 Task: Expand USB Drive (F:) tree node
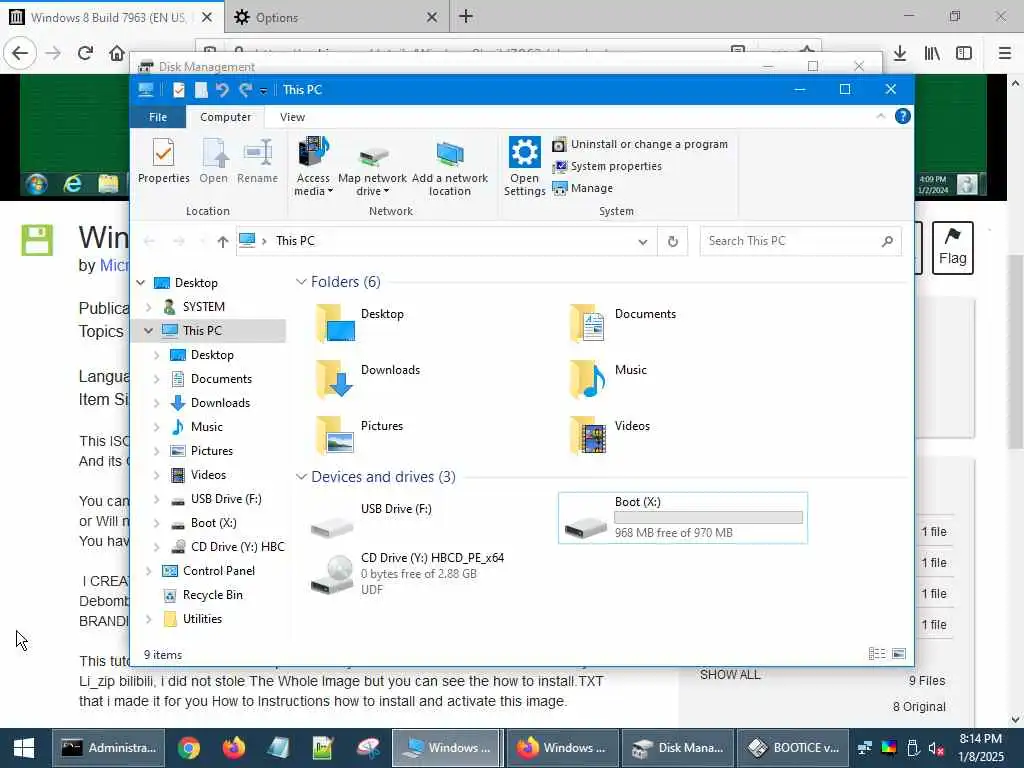pyautogui.click(x=156, y=499)
